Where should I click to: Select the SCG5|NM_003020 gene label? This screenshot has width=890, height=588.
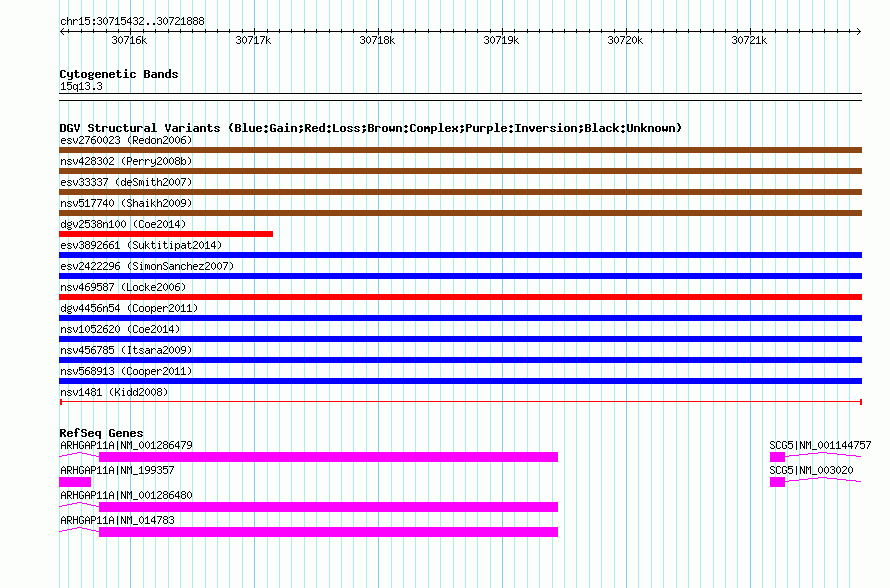[811, 471]
